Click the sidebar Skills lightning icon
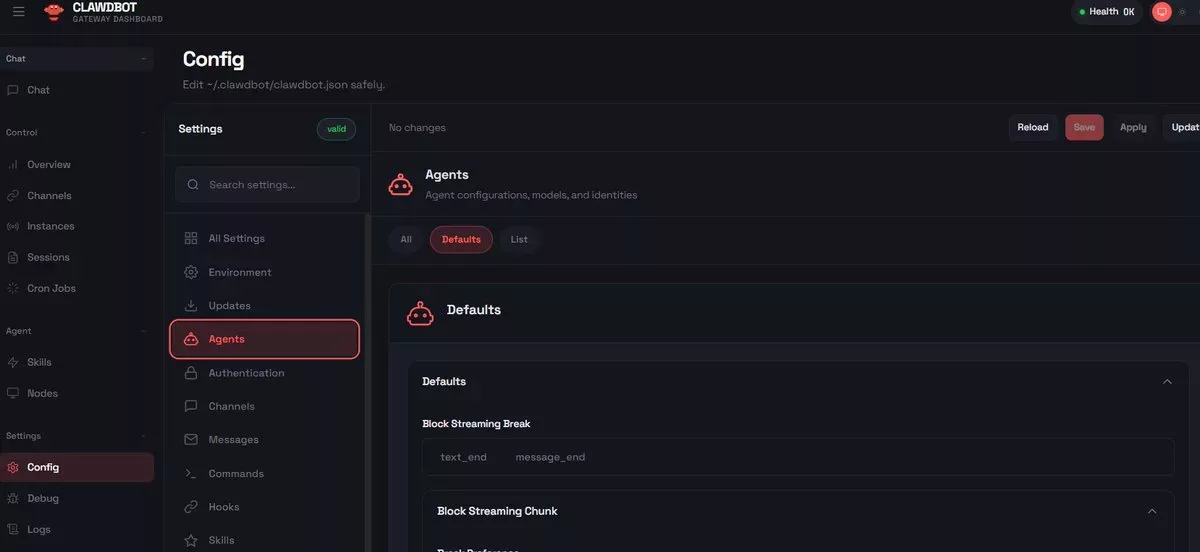Screen dimensions: 1200x552 [x=13, y=362]
